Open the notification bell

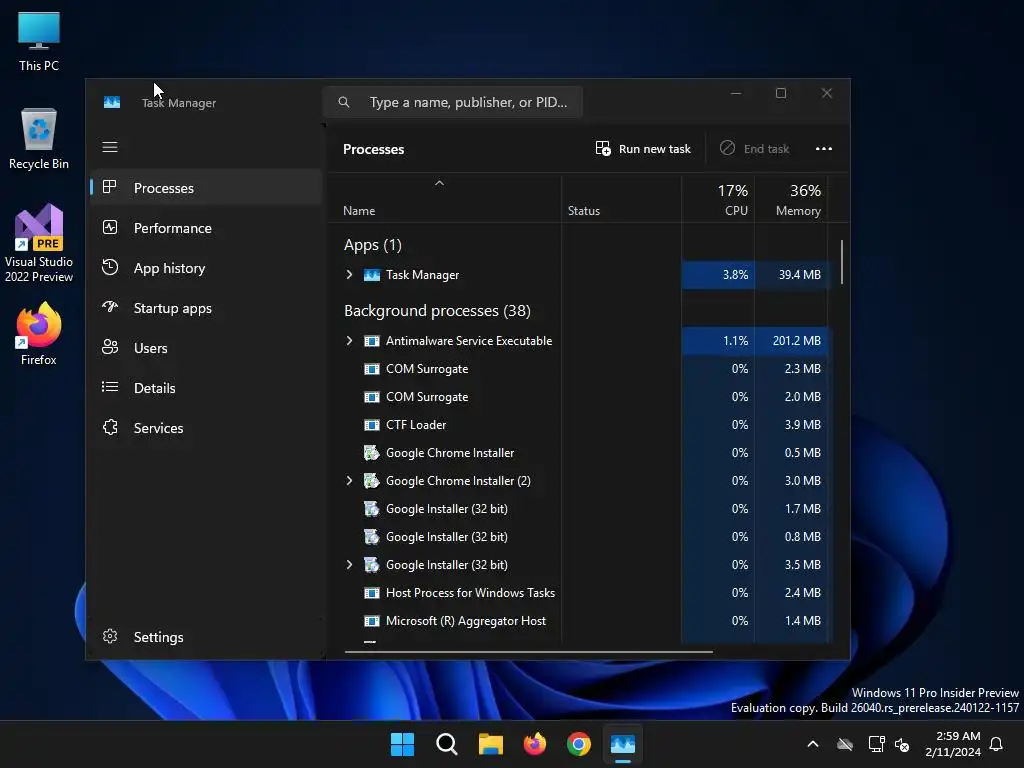click(x=996, y=744)
